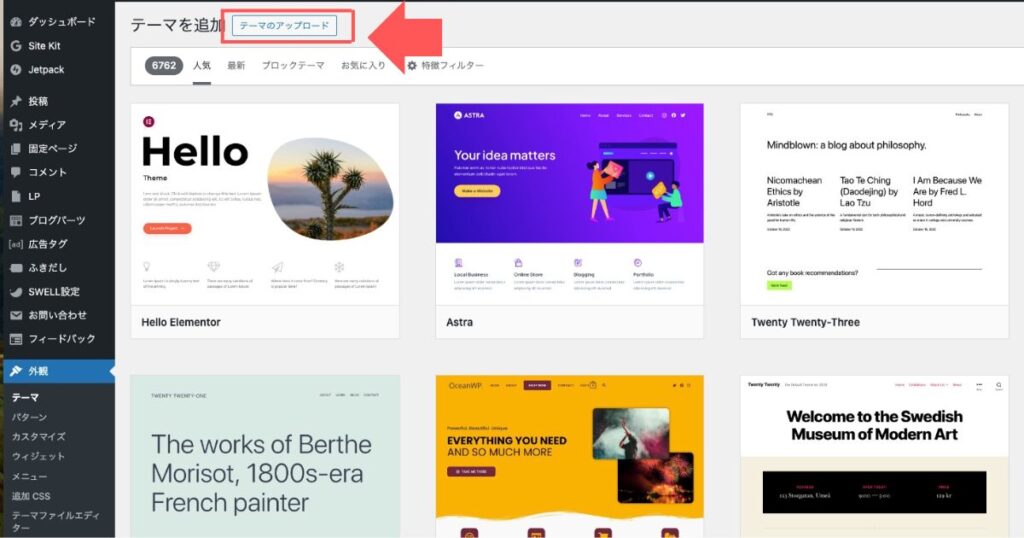Click the ダッシュボード menu label
The image size is (1024, 538).
tap(62, 22)
